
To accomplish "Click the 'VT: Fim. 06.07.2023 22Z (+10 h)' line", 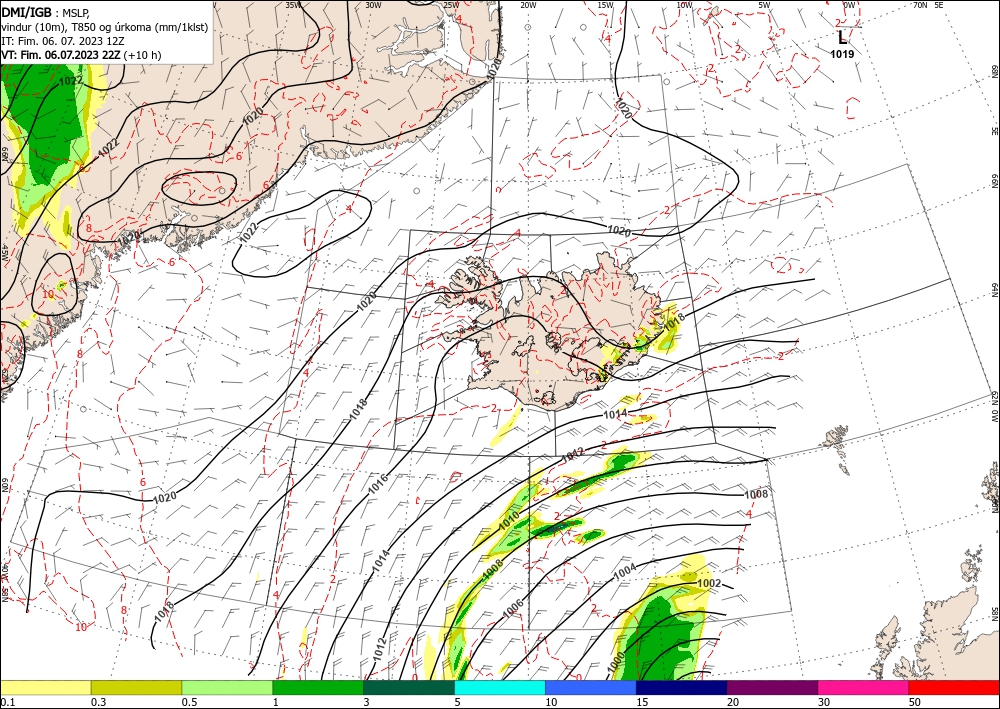I will [82, 55].
